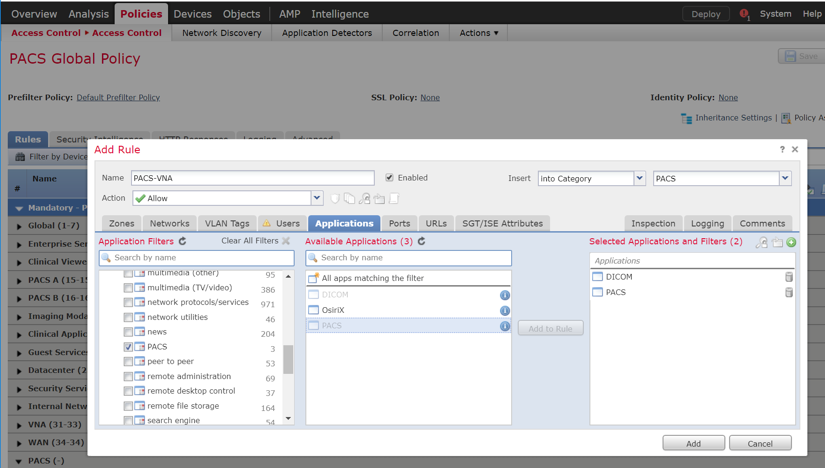Screen dimensions: 825x468
Task: Click the deployment alert notification icon
Action: click(744, 14)
